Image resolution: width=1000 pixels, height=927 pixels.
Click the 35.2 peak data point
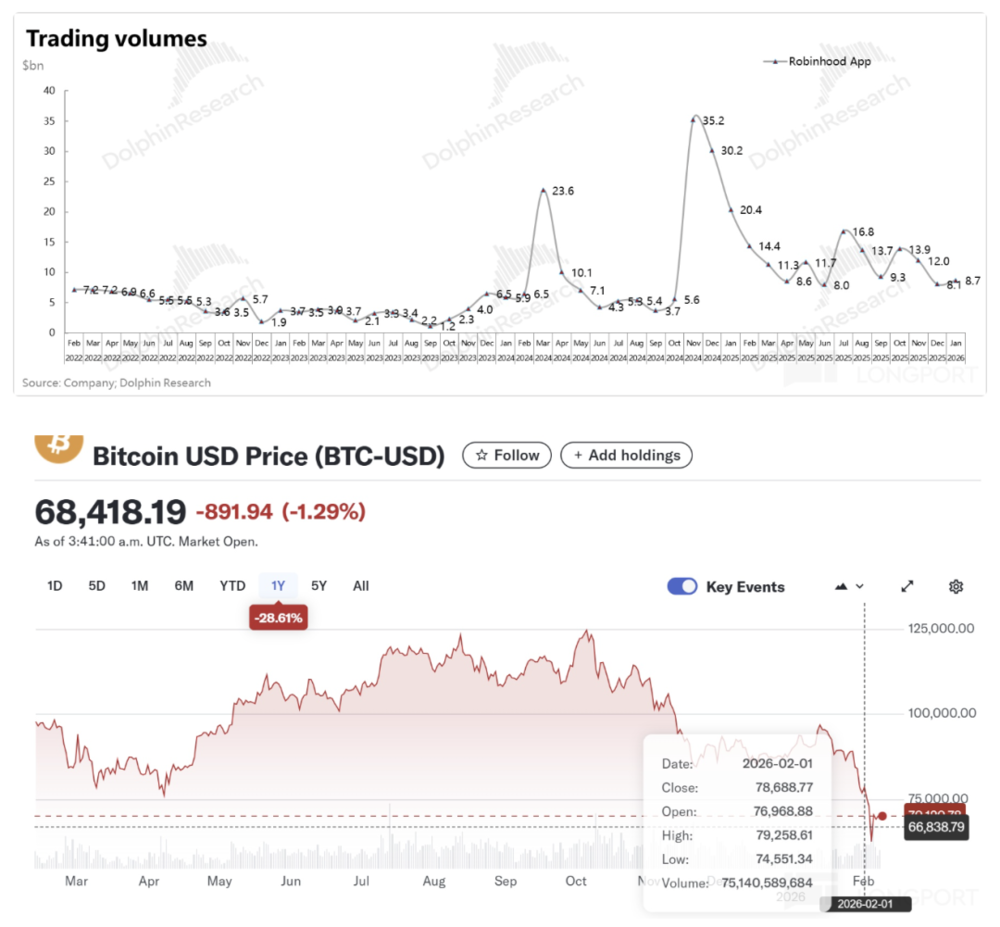point(694,119)
